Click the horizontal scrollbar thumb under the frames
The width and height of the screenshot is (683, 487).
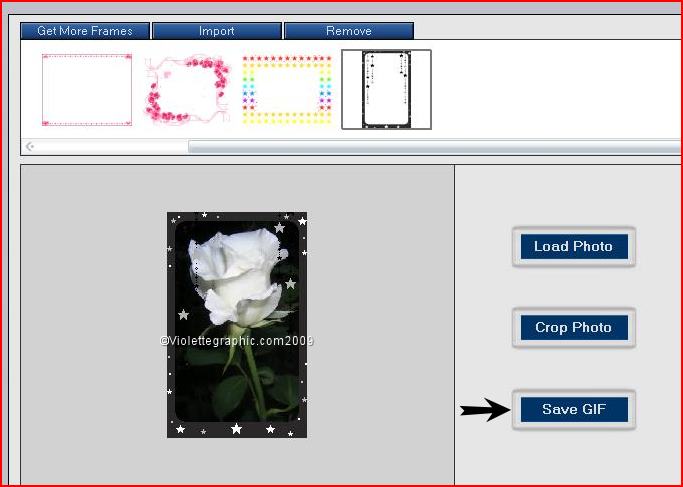coord(430,147)
